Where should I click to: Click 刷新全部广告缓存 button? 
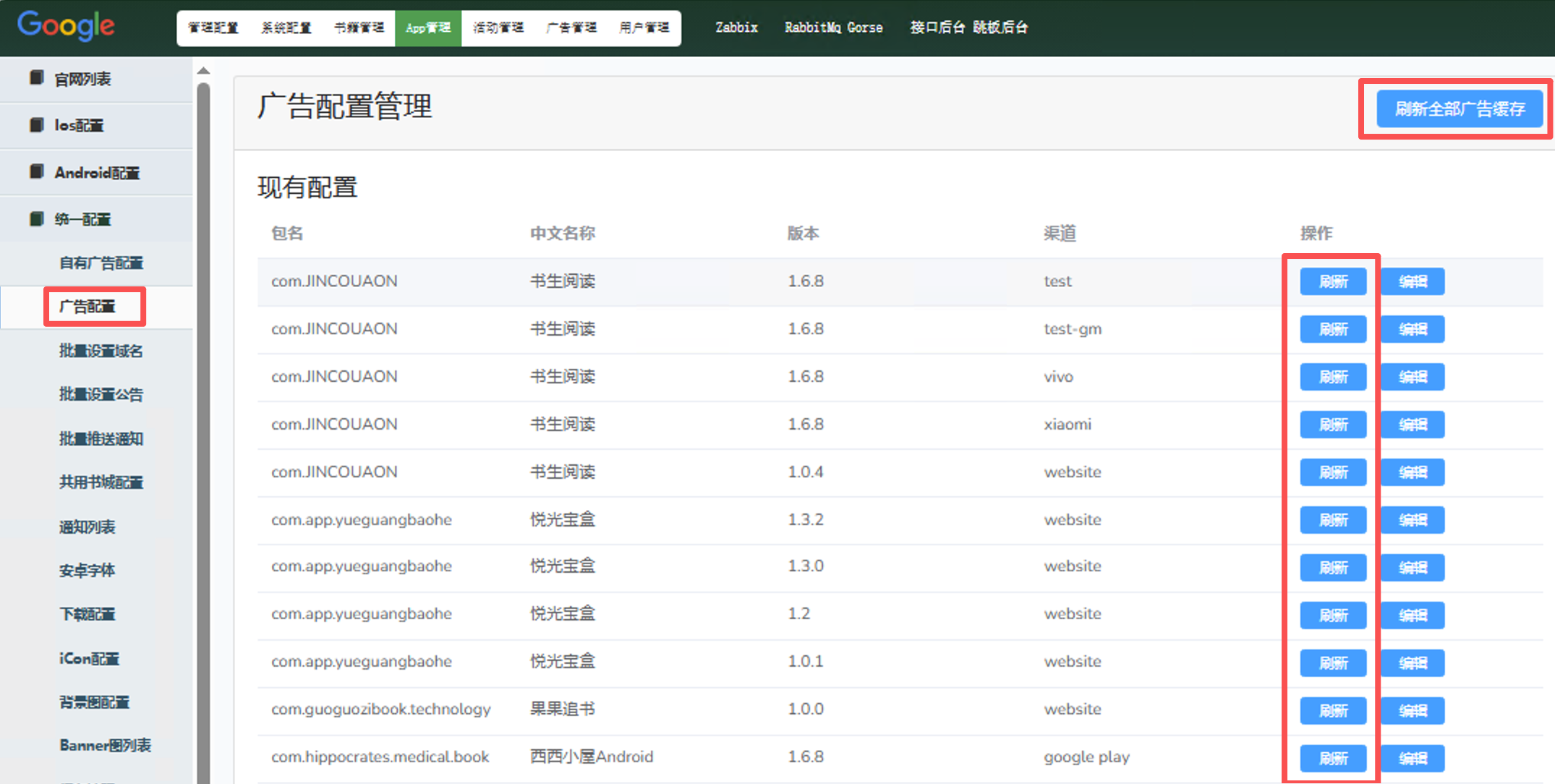coord(1459,109)
